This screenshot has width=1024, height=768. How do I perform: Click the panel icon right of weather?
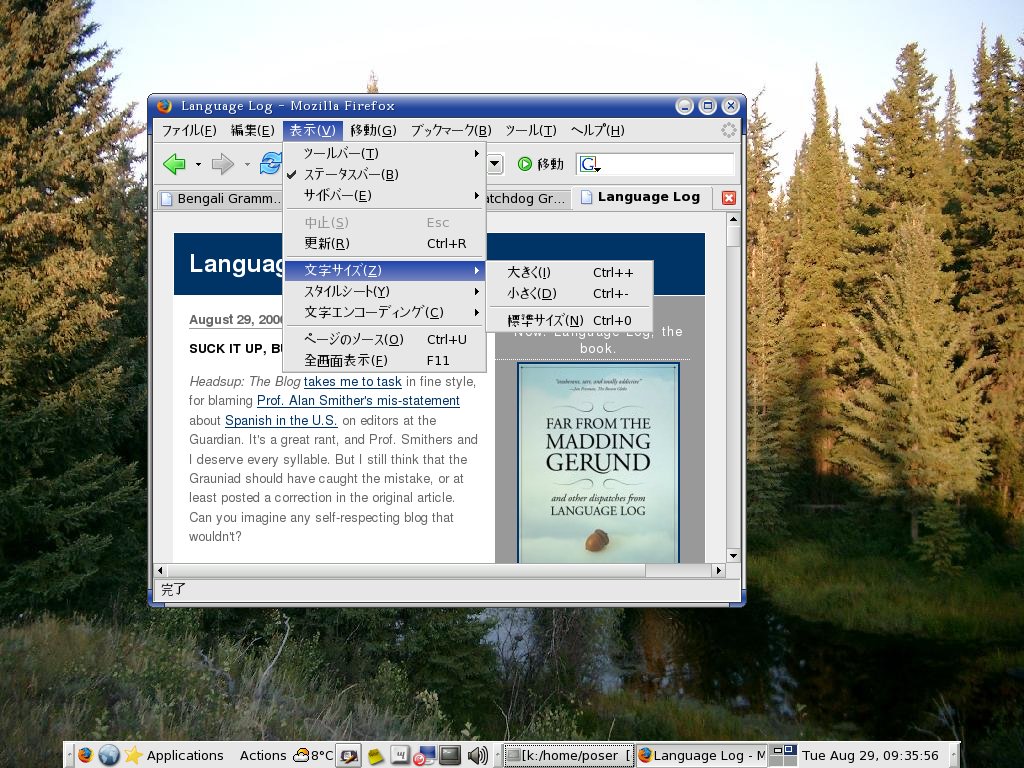(x=349, y=756)
